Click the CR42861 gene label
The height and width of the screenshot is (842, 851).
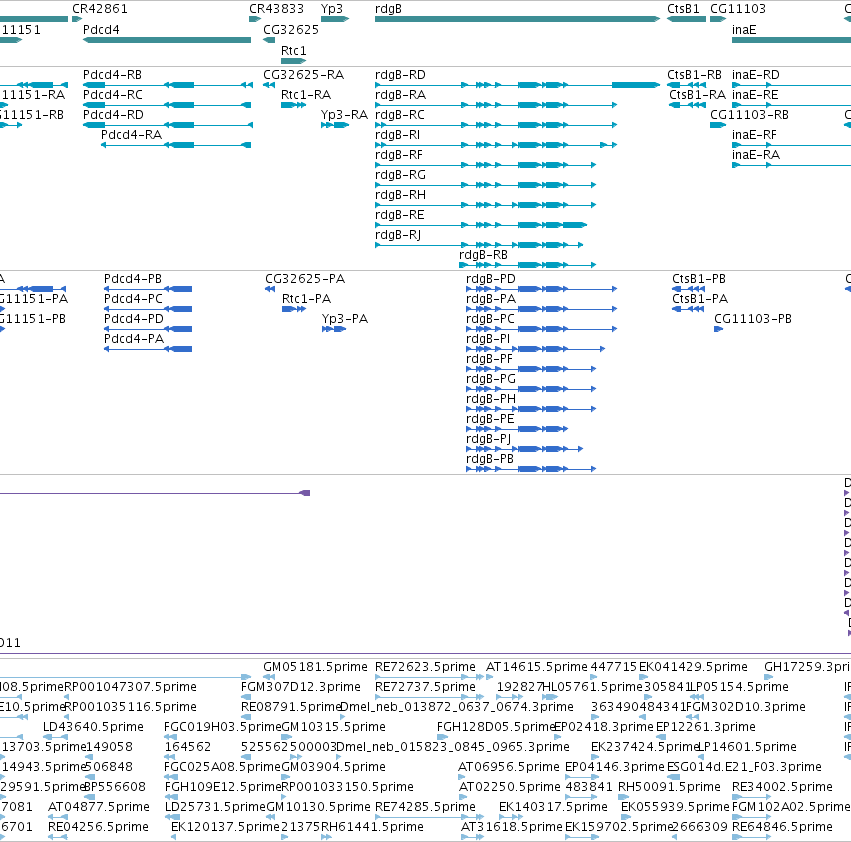pos(100,9)
